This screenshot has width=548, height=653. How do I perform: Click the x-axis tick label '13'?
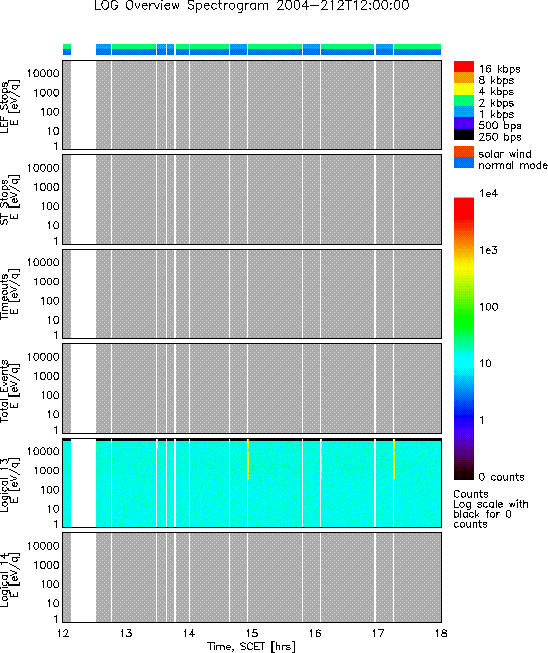click(126, 633)
